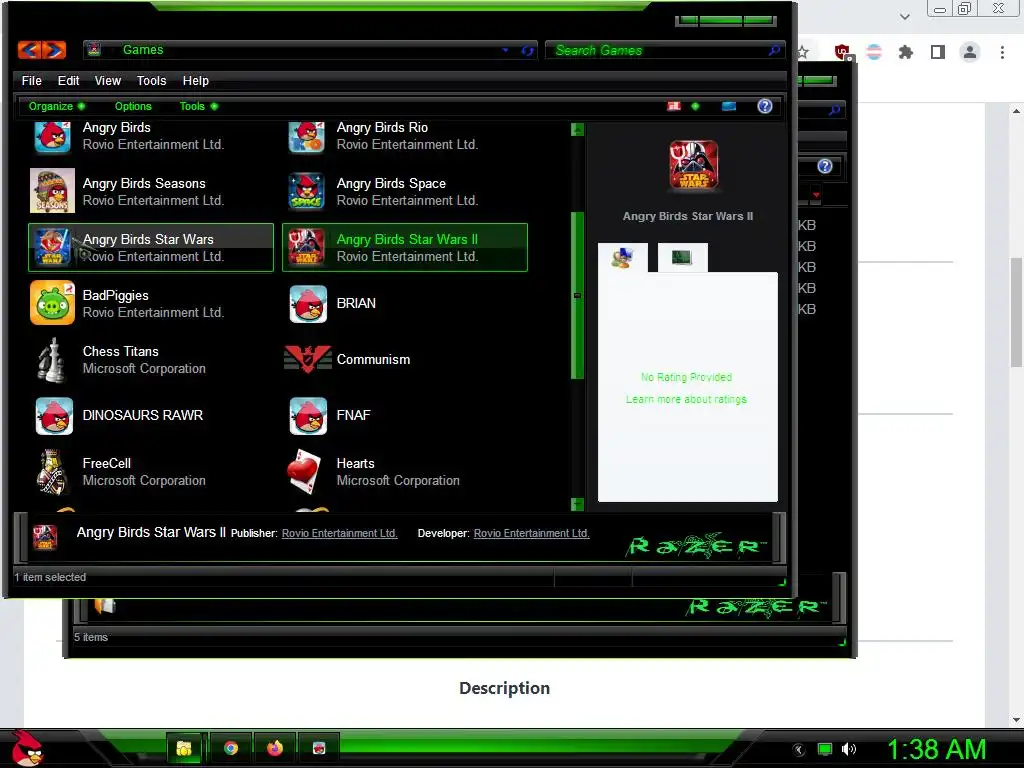Image resolution: width=1024 pixels, height=768 pixels.
Task: Click the Options toolbar button
Action: click(x=133, y=106)
